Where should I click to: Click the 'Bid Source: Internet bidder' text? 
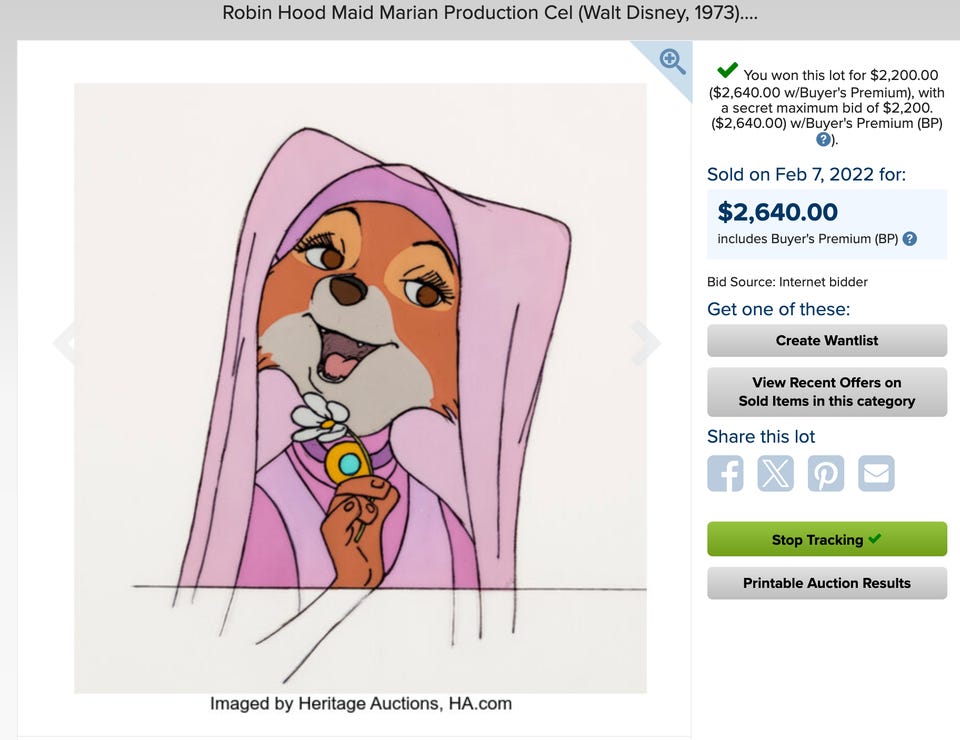(x=787, y=282)
